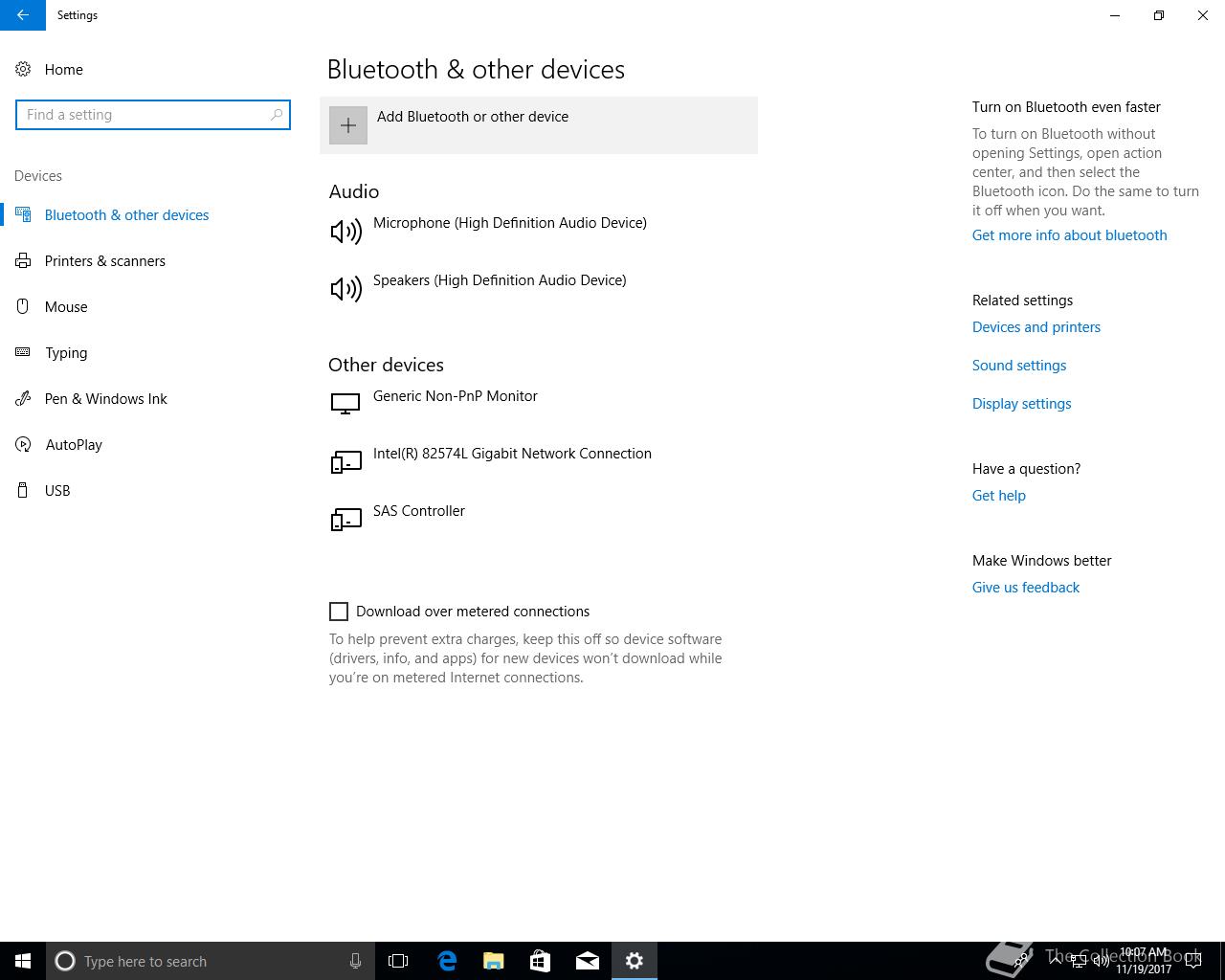Show hidden system tray icons
This screenshot has height=980, width=1225.
tap(1056, 960)
